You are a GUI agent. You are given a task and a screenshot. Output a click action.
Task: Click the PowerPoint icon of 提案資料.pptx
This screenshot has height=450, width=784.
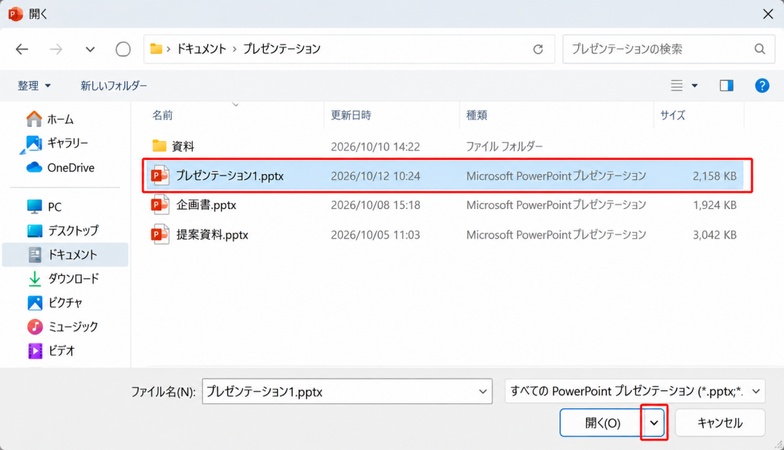tap(160, 234)
